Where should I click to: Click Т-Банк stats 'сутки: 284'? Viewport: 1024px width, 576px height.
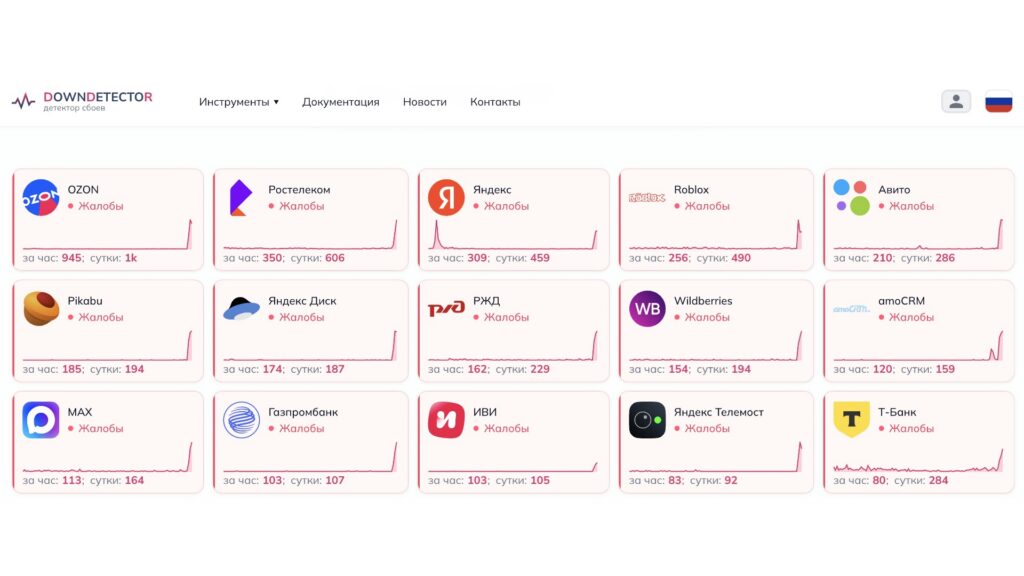pos(921,480)
